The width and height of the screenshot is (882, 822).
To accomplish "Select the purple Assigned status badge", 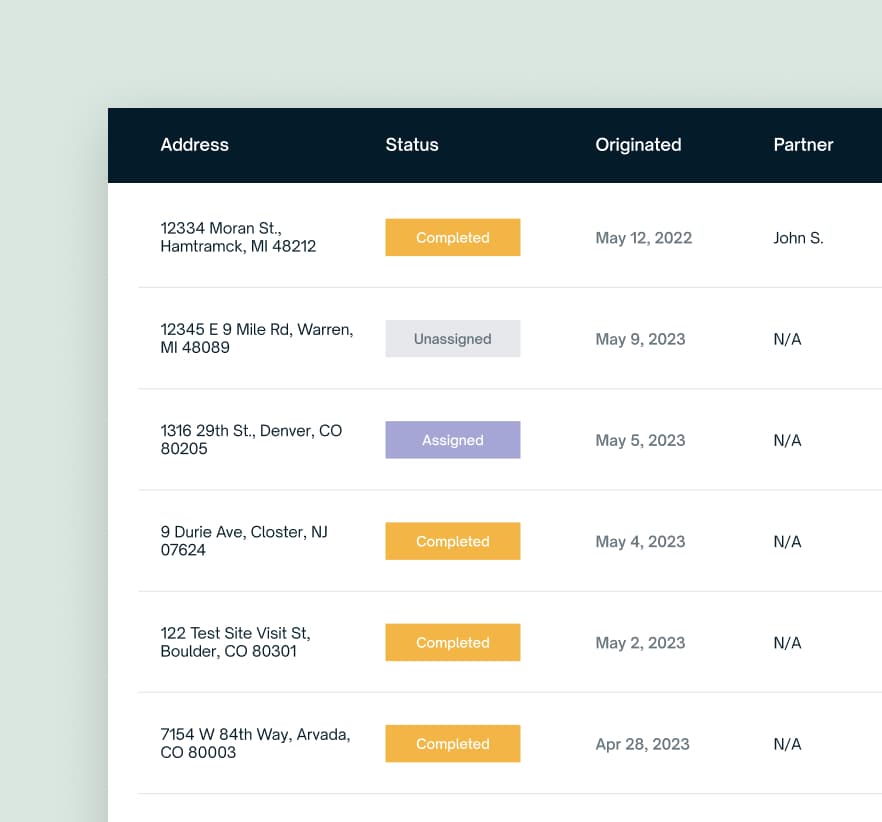I will click(x=452, y=440).
